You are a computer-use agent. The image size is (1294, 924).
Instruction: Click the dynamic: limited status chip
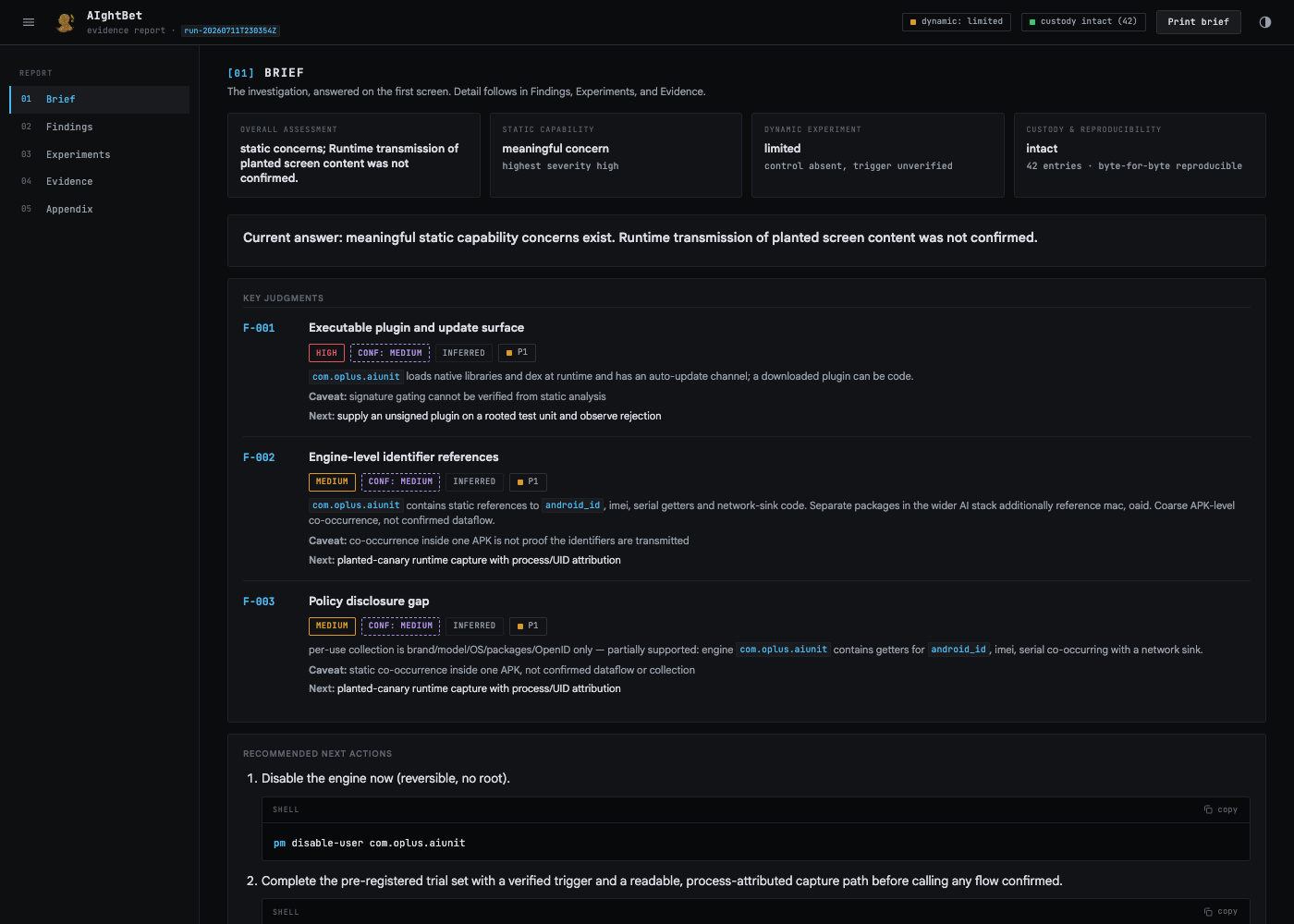tap(957, 22)
